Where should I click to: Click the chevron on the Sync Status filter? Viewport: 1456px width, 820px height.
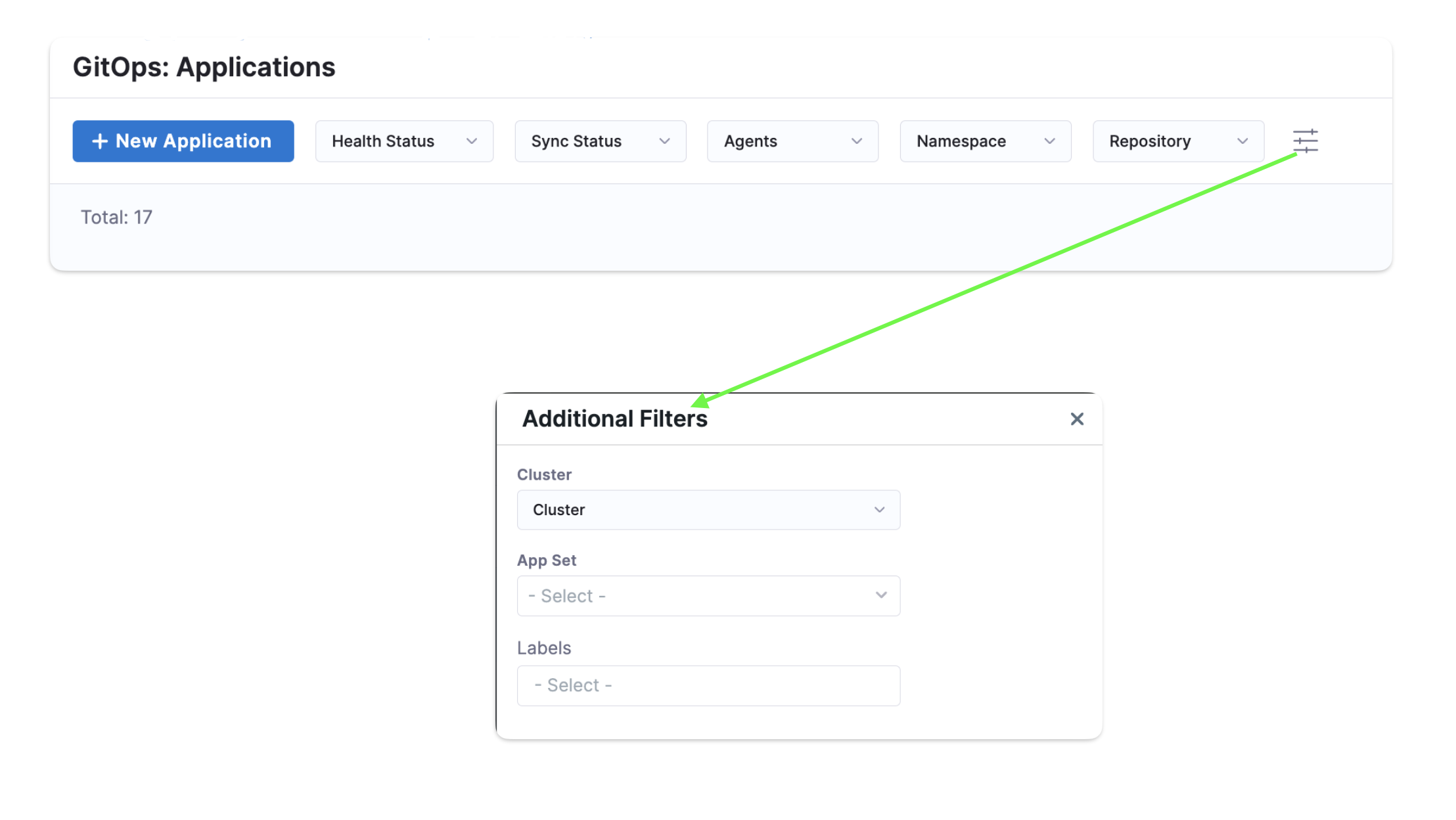click(x=664, y=141)
